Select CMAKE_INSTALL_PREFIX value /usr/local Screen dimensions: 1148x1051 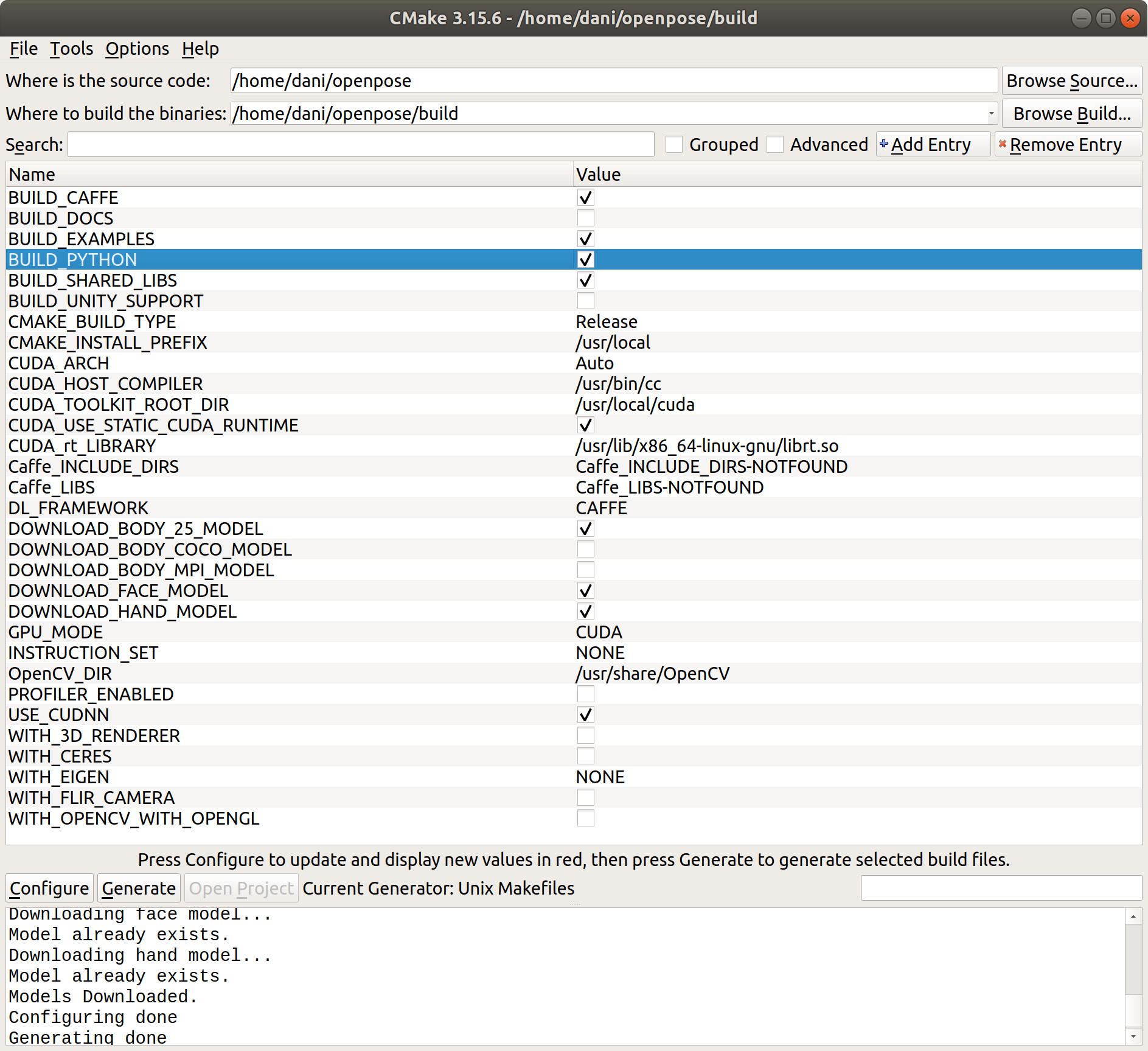pos(613,343)
